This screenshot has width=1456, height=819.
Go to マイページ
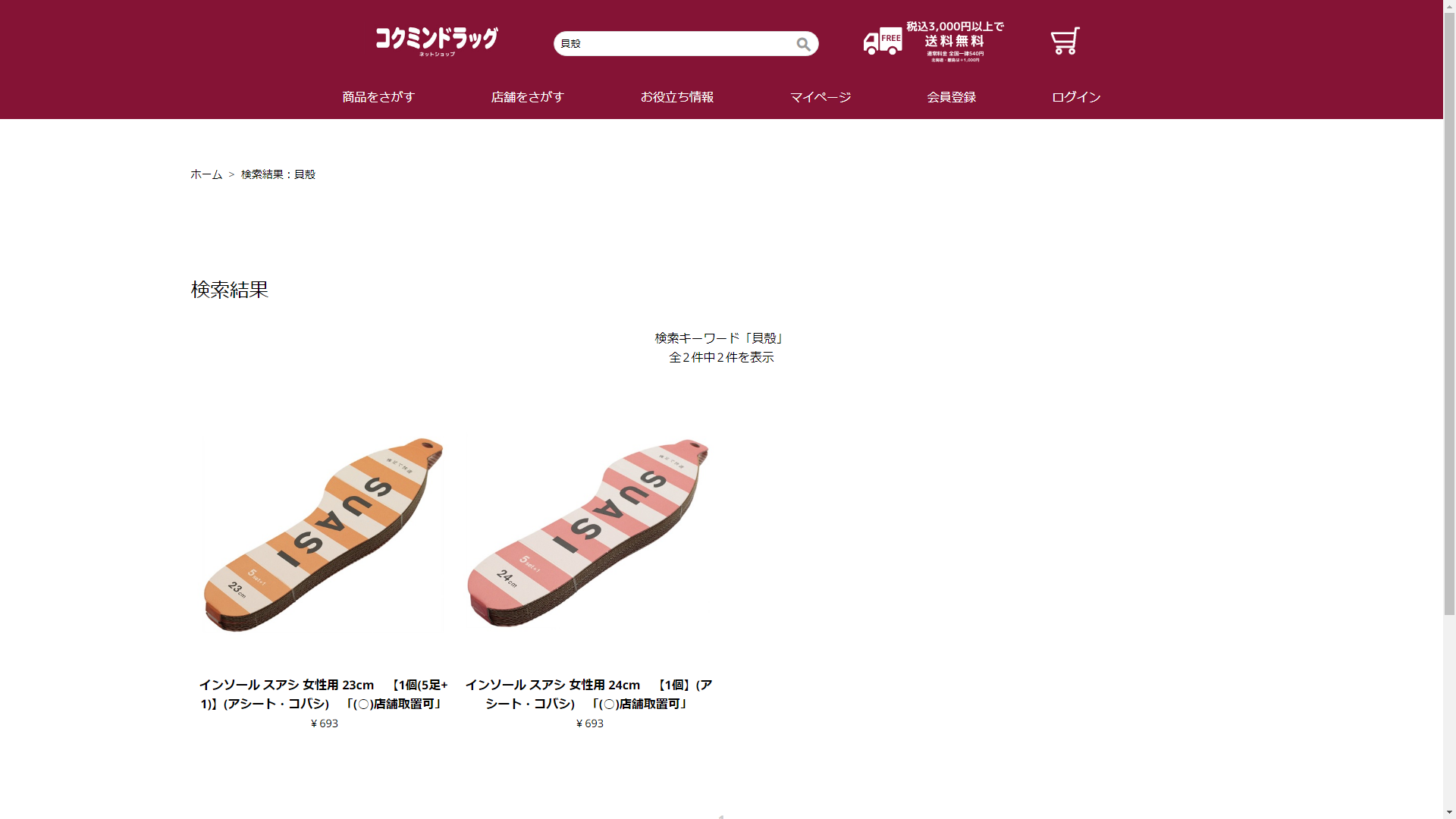tap(821, 97)
